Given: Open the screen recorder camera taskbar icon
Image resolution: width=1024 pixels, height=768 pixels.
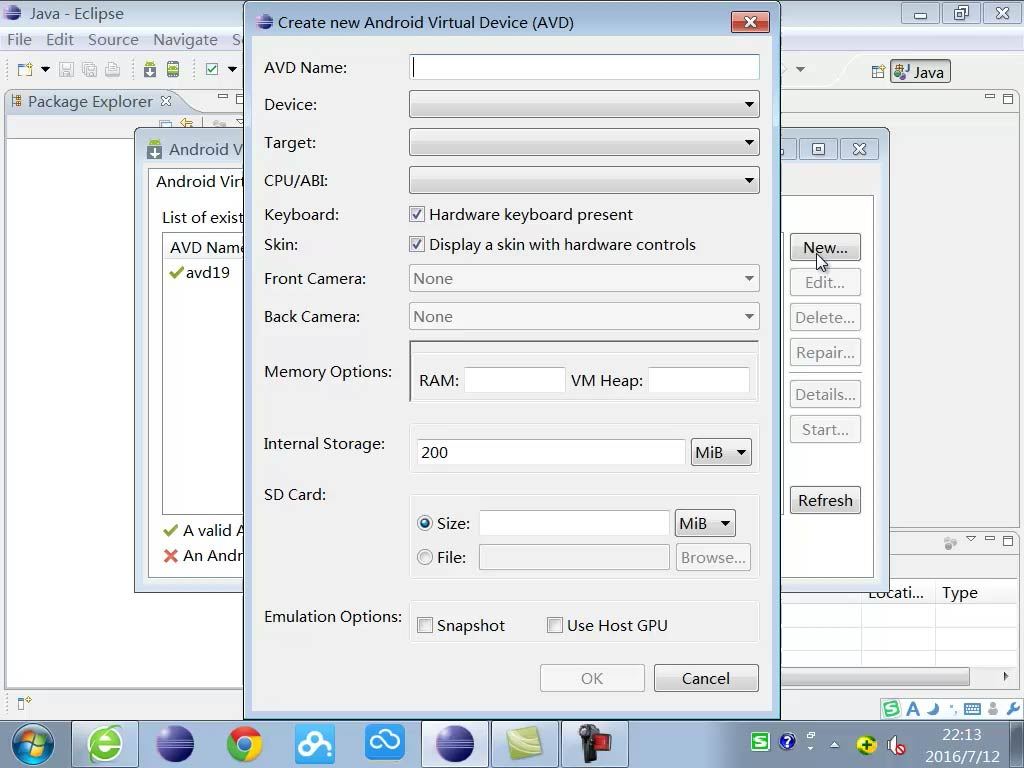Looking at the screenshot, I should tap(594, 744).
